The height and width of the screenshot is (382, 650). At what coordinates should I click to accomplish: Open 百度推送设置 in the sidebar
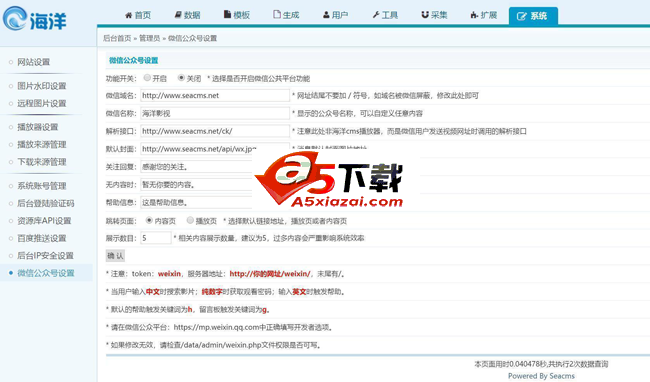pos(42,238)
